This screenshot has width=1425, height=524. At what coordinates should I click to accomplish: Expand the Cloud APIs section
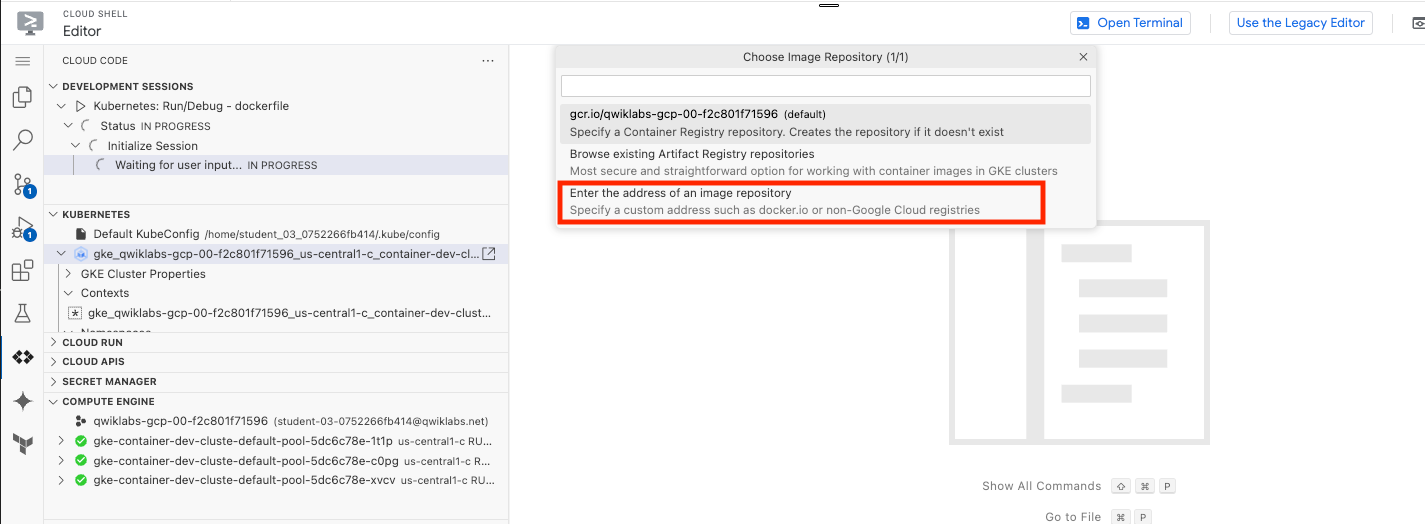(277, 362)
